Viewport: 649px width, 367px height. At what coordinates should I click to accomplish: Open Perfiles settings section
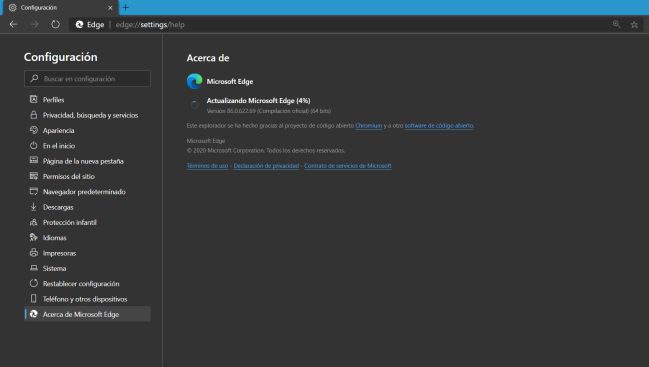87,100
